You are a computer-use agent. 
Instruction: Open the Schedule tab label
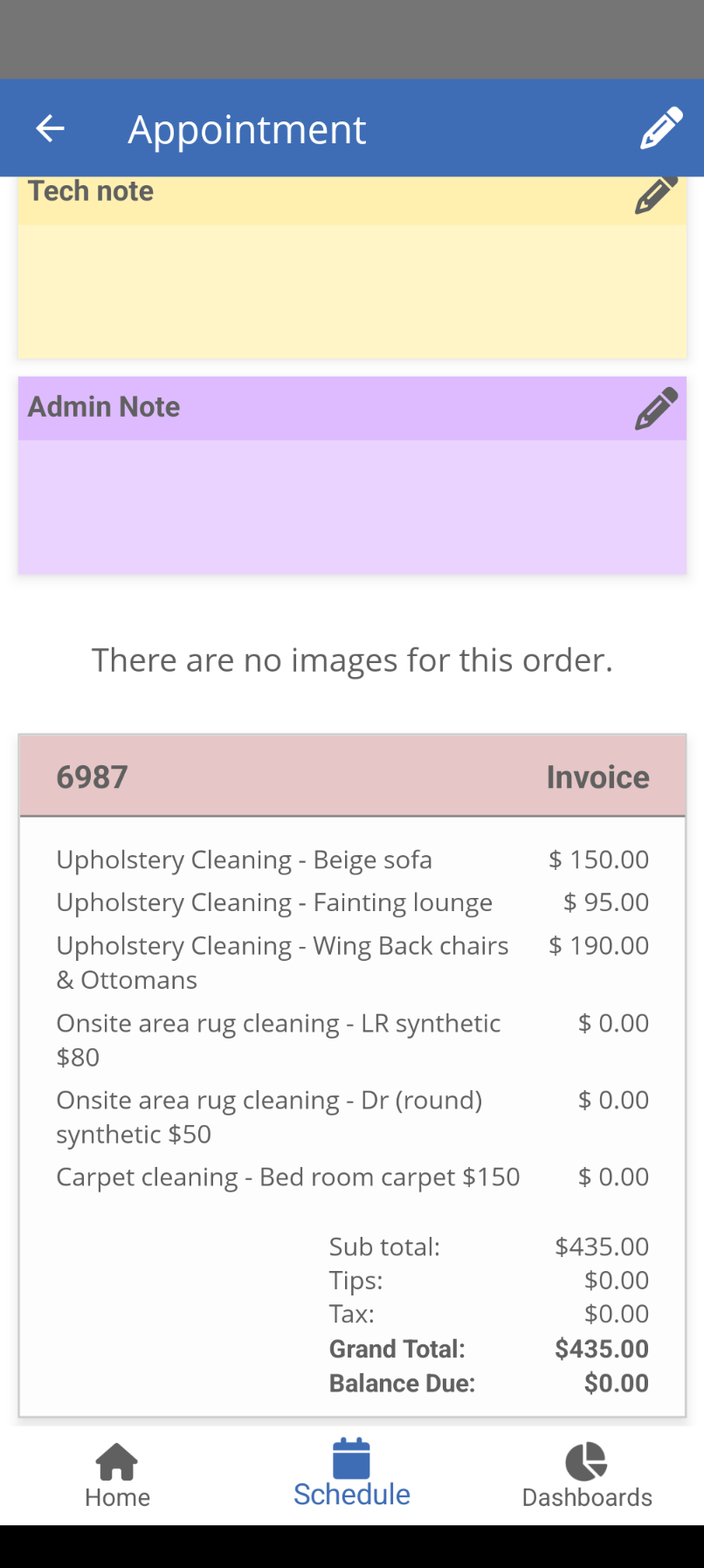(352, 1495)
